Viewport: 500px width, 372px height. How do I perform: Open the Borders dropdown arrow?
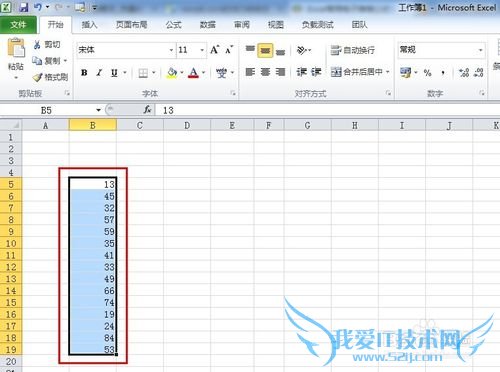(154, 72)
